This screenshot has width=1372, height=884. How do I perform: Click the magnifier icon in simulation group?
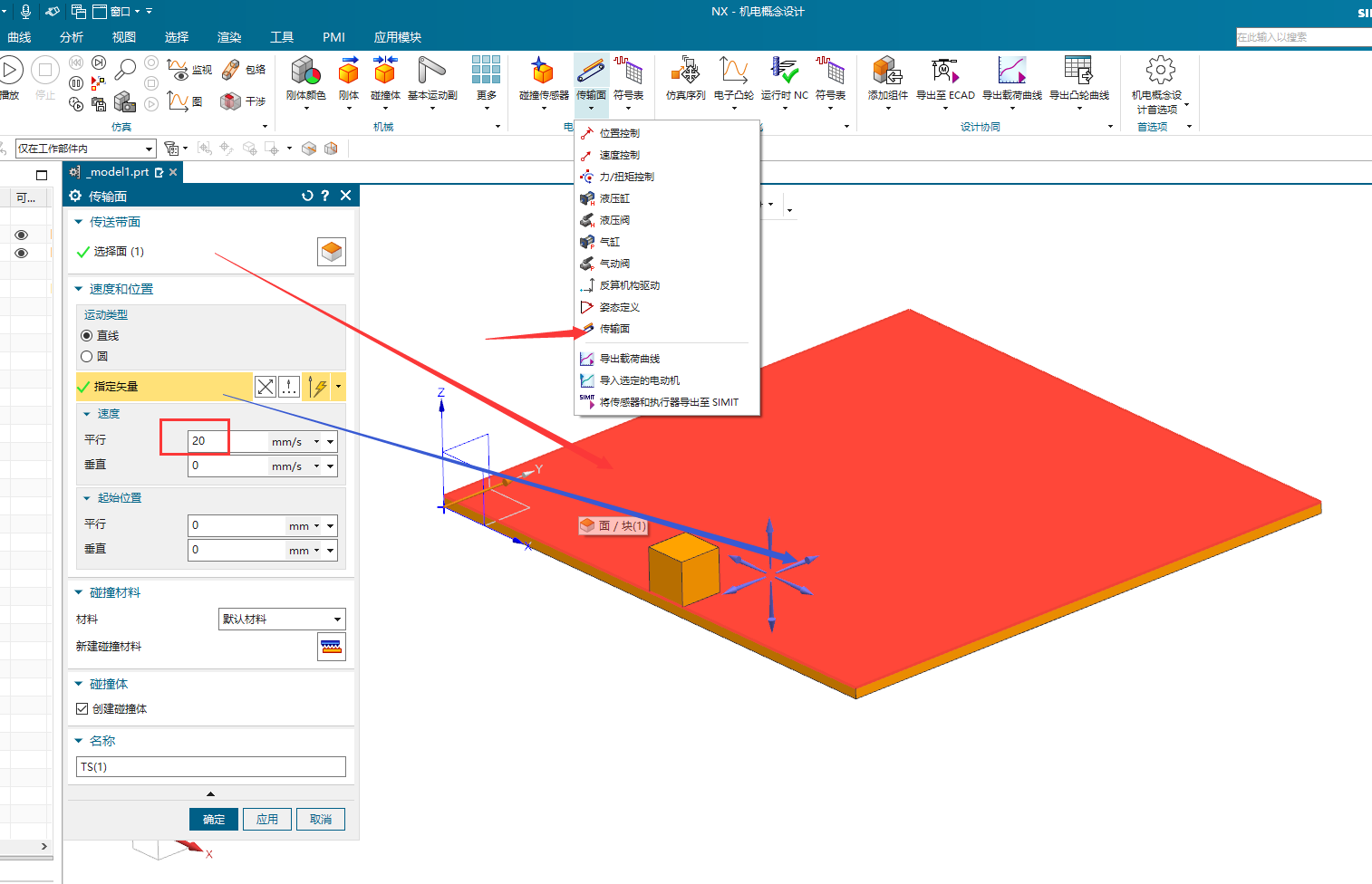point(125,69)
